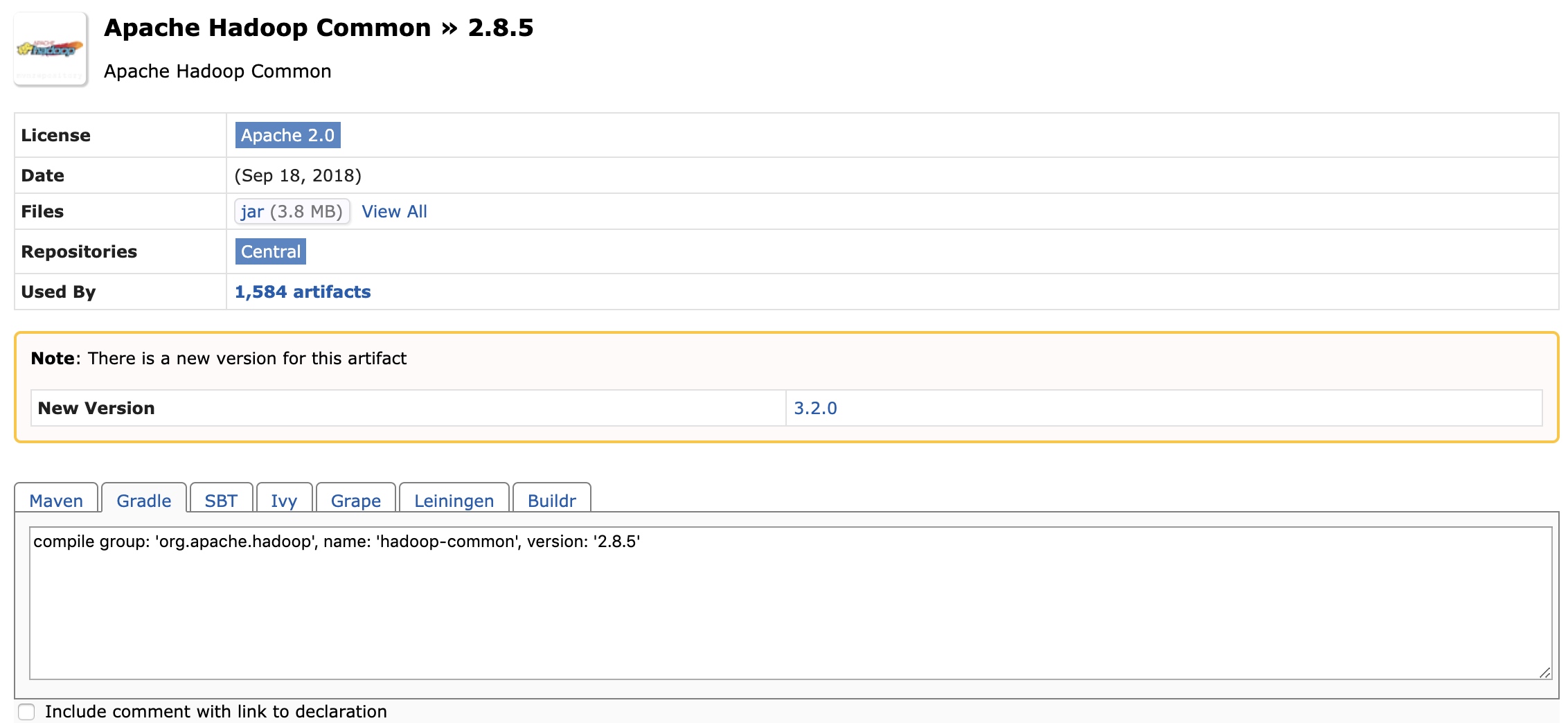Open the View All files link
Viewport: 1568px width, 723px height.
pos(394,211)
